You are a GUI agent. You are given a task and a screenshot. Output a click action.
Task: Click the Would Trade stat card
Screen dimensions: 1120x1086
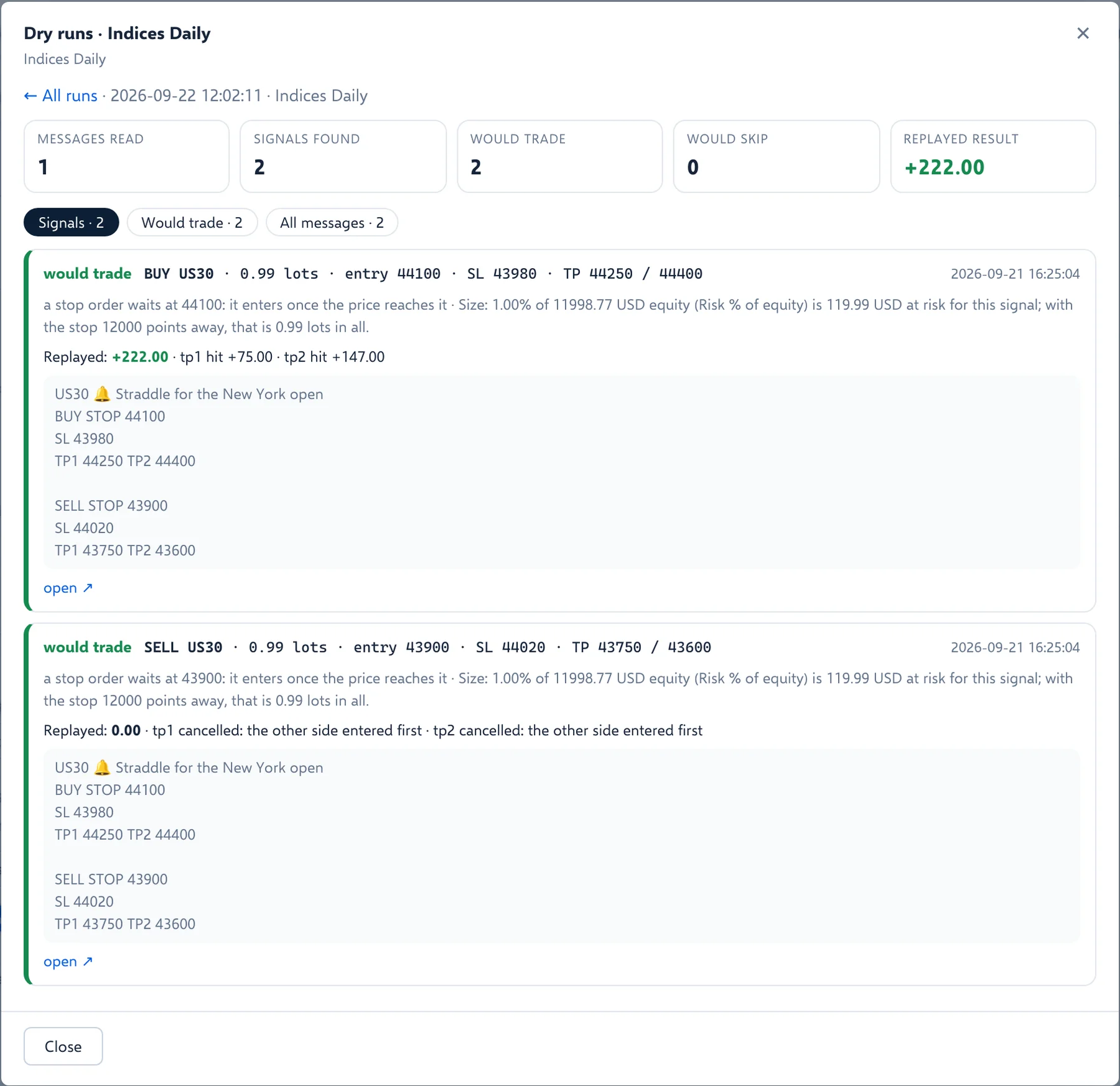[x=559, y=156]
